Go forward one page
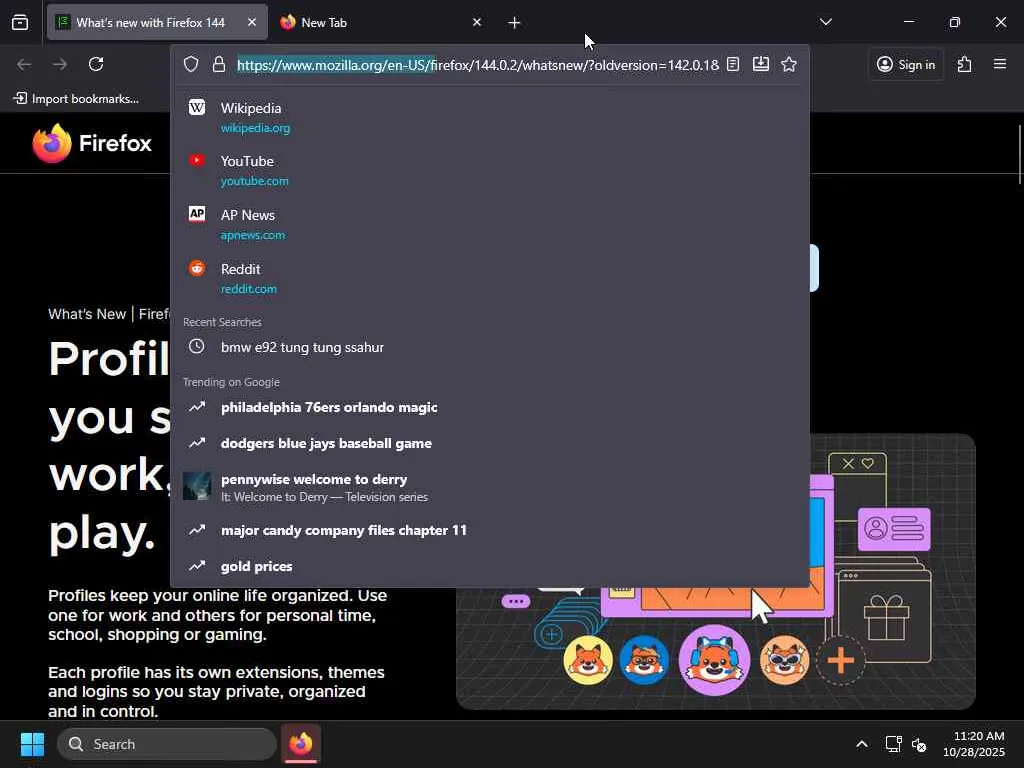 point(60,64)
